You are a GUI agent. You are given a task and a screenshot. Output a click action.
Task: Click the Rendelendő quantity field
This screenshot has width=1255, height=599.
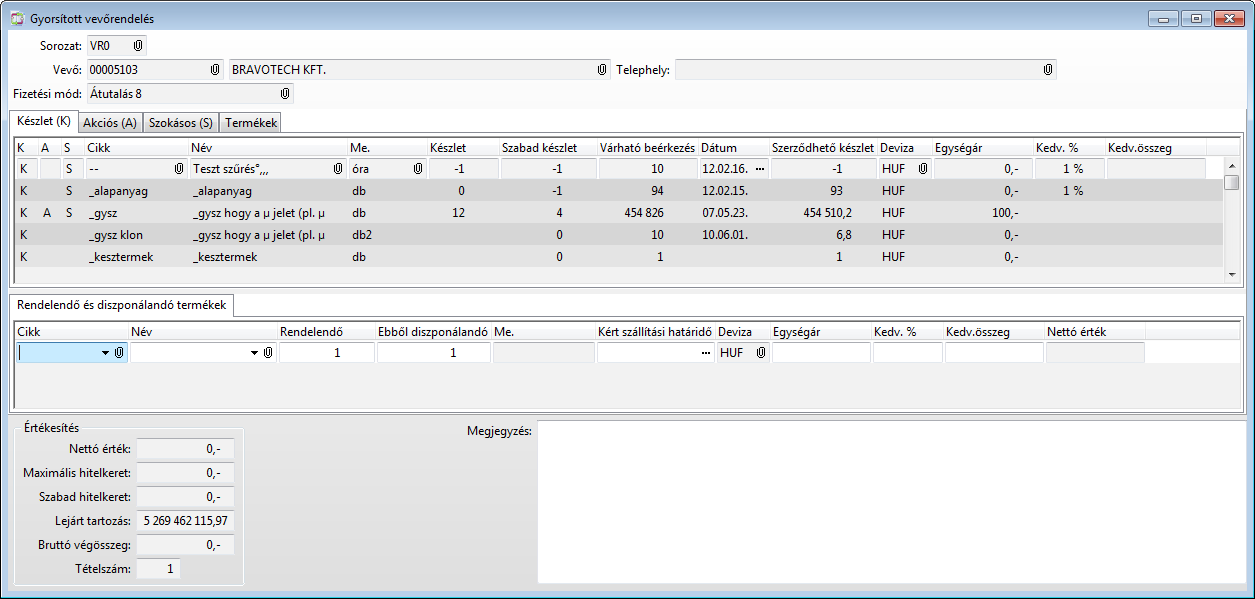326,353
